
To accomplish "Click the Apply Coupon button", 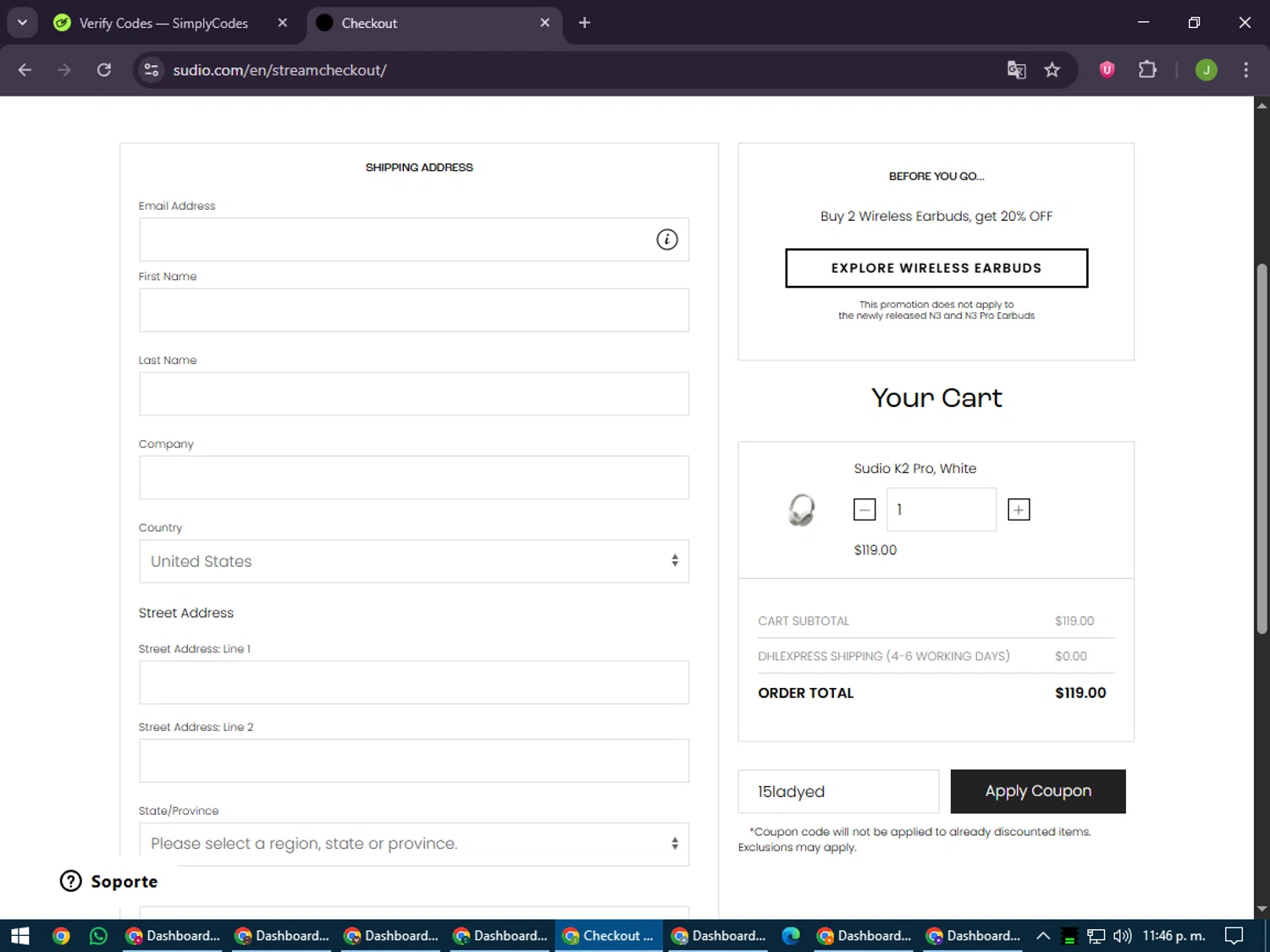I will (1038, 791).
